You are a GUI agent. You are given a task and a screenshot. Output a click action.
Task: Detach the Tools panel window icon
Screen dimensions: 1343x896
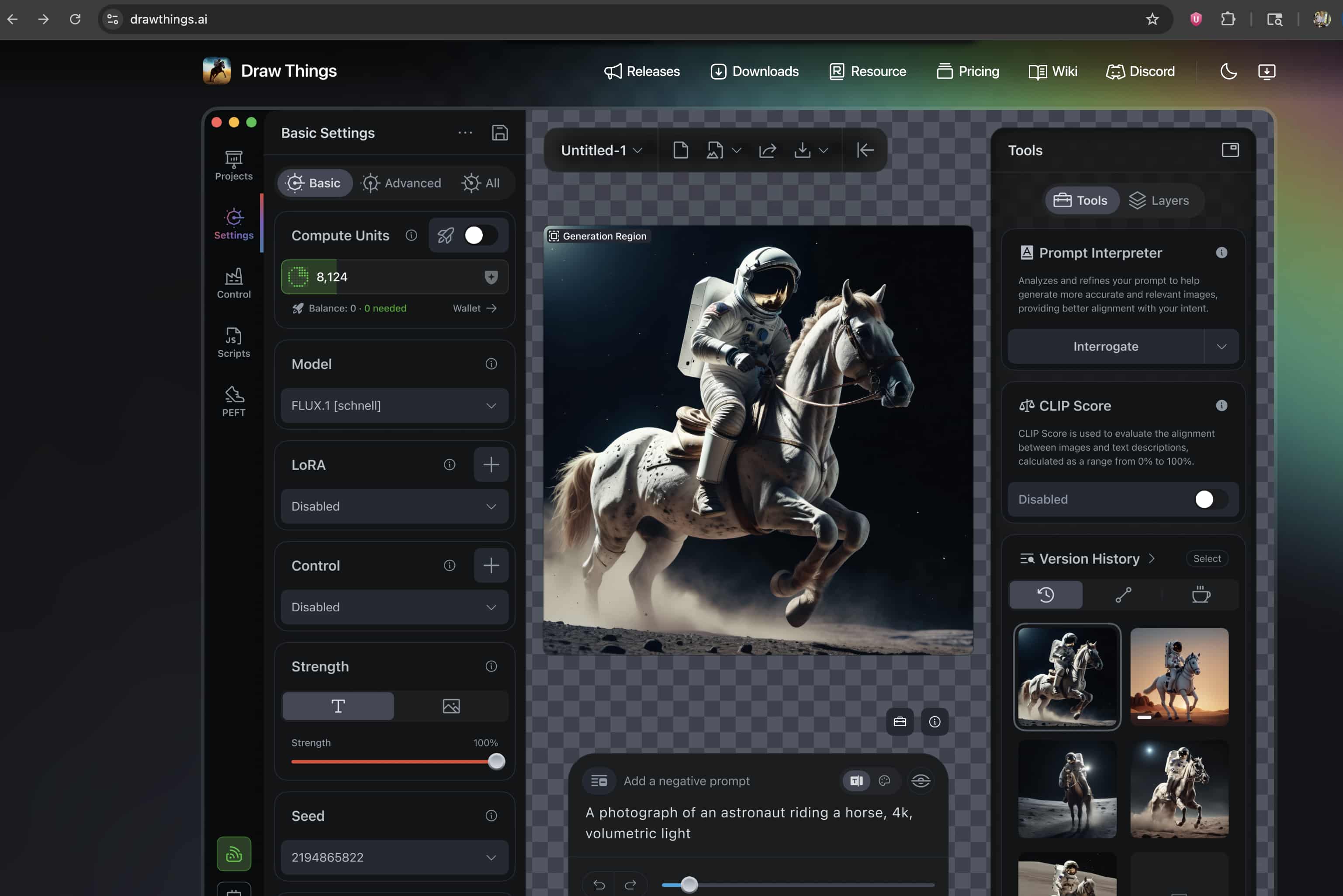pyautogui.click(x=1230, y=150)
